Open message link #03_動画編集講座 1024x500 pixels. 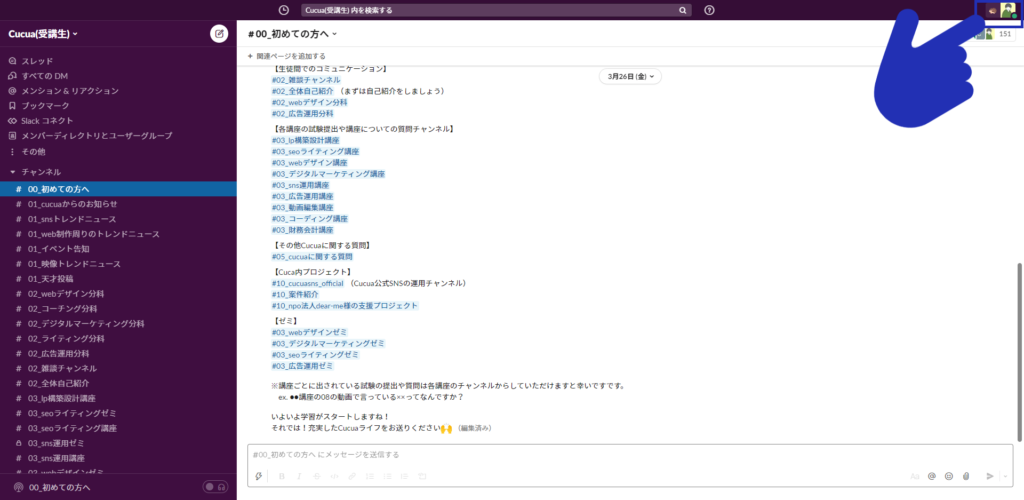coord(302,207)
